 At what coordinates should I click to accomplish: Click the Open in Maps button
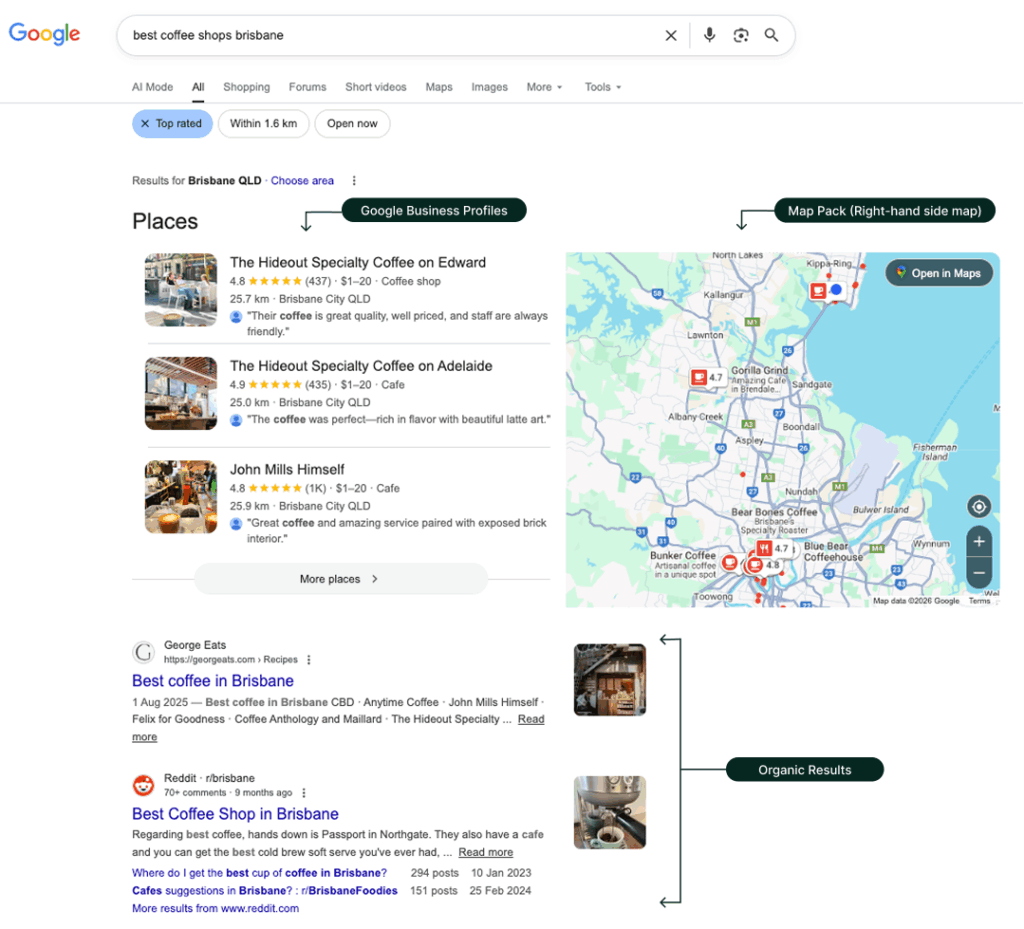[938, 273]
